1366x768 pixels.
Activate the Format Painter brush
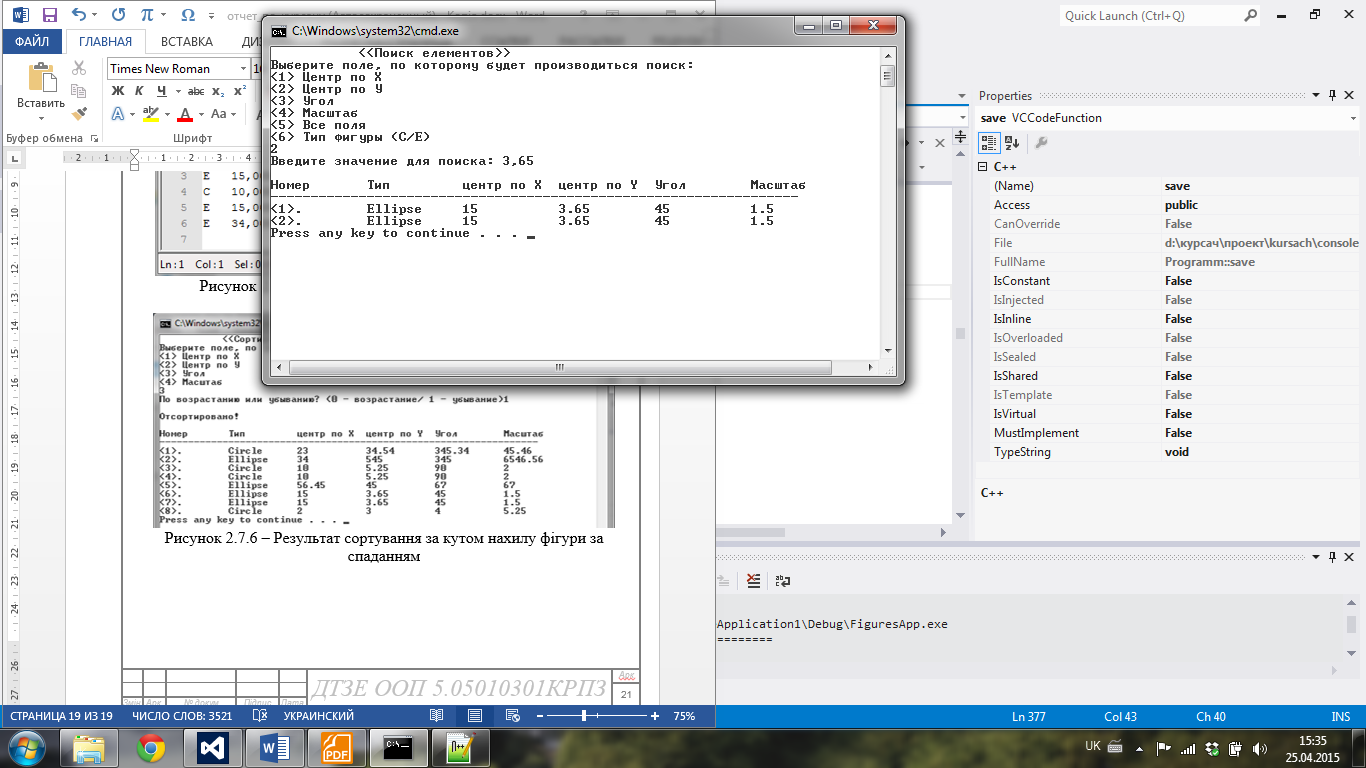pos(80,114)
